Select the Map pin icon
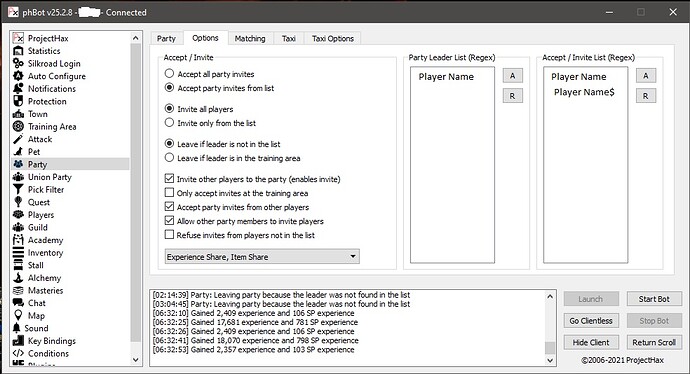The image size is (690, 374). pos(18,315)
